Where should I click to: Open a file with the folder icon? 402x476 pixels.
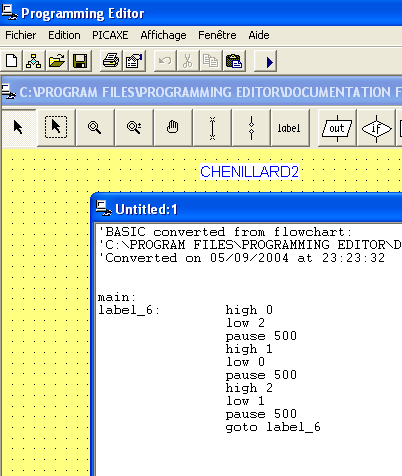pos(57,61)
